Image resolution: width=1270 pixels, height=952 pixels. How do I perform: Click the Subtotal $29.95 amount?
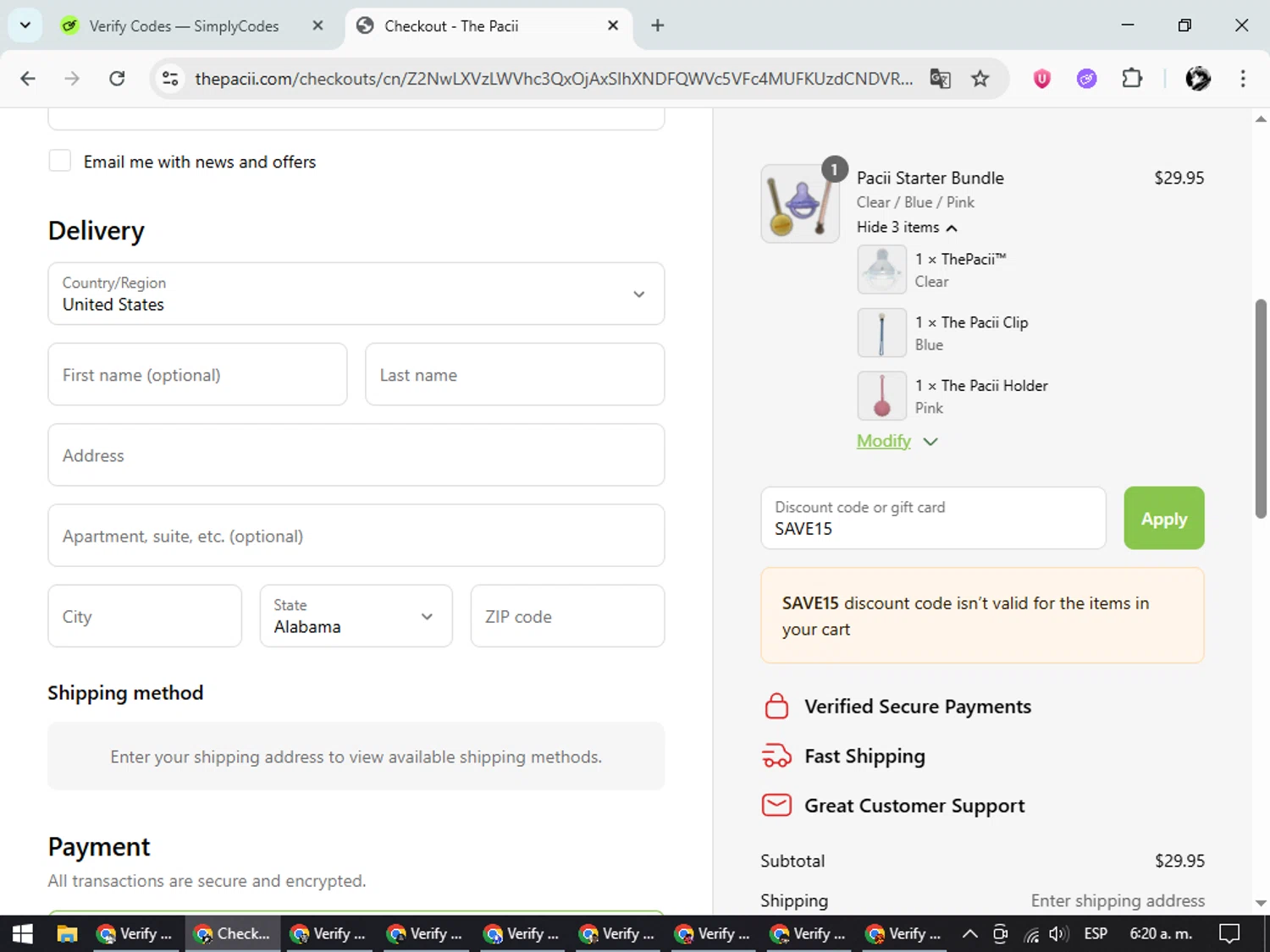coord(1179,861)
